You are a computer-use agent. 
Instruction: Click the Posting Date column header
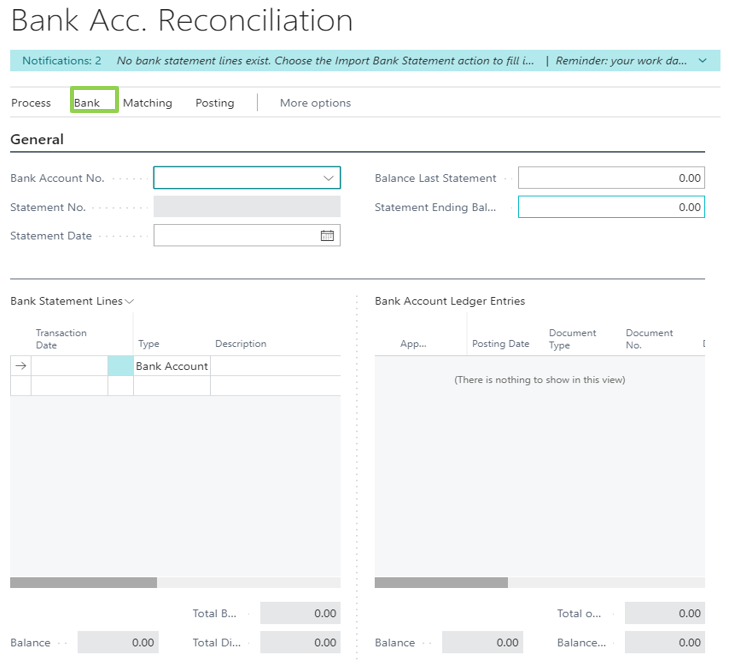pyautogui.click(x=500, y=344)
